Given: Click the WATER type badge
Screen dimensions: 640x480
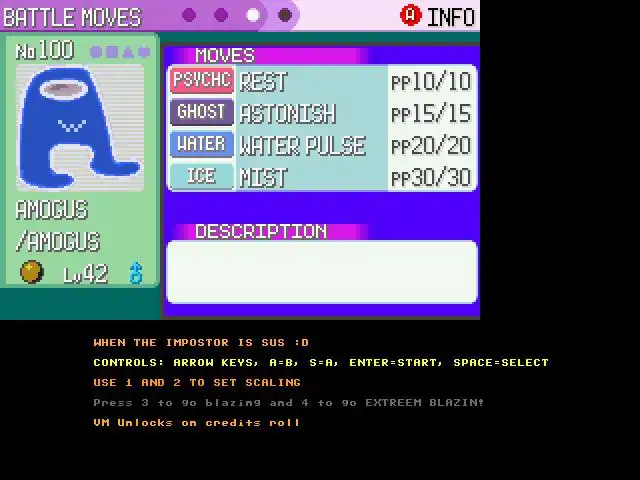Looking at the screenshot, I should pyautogui.click(x=202, y=144).
